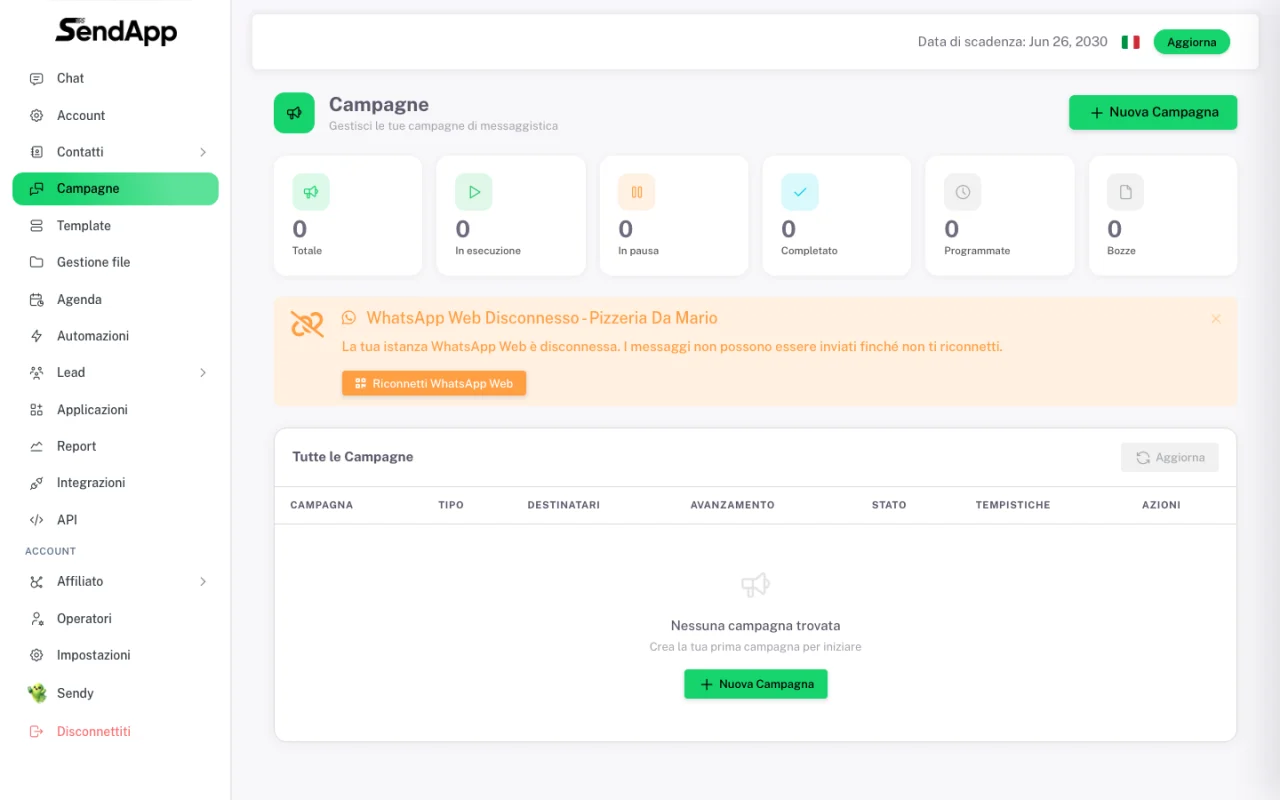Click the Integrazioni plug icon

(37, 483)
